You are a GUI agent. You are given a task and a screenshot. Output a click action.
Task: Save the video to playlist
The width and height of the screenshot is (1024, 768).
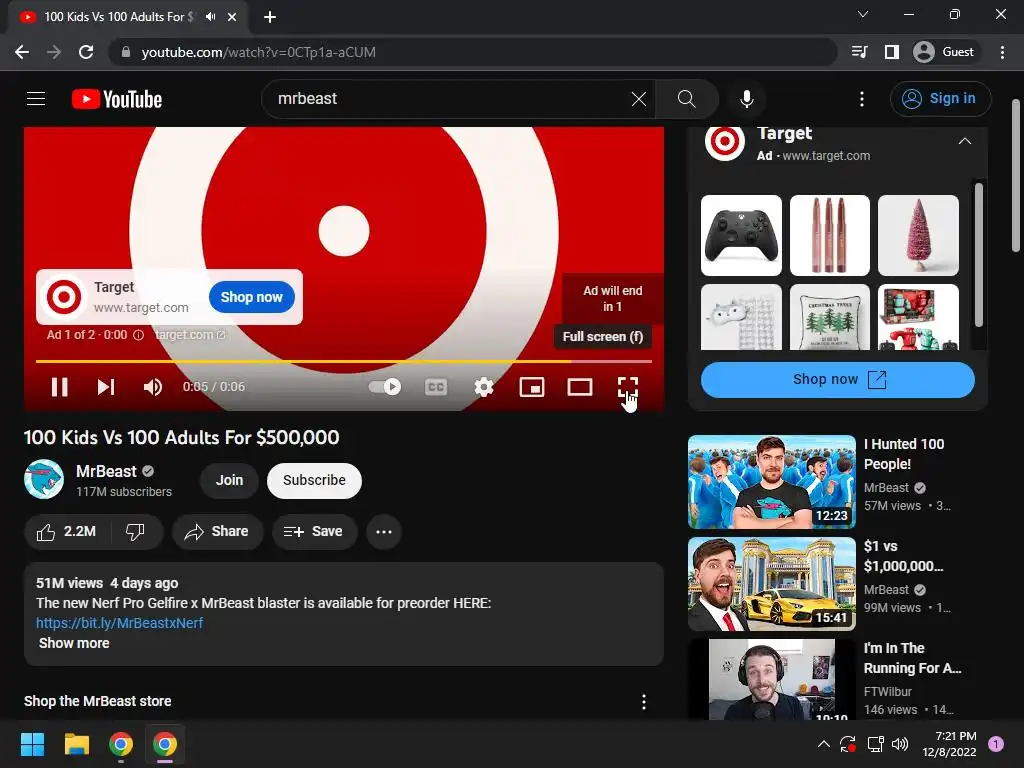[314, 532]
